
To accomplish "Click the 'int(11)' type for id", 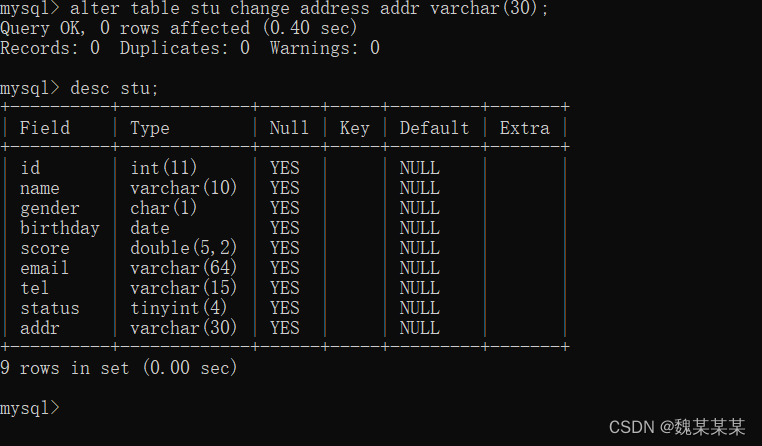I will click(164, 168).
